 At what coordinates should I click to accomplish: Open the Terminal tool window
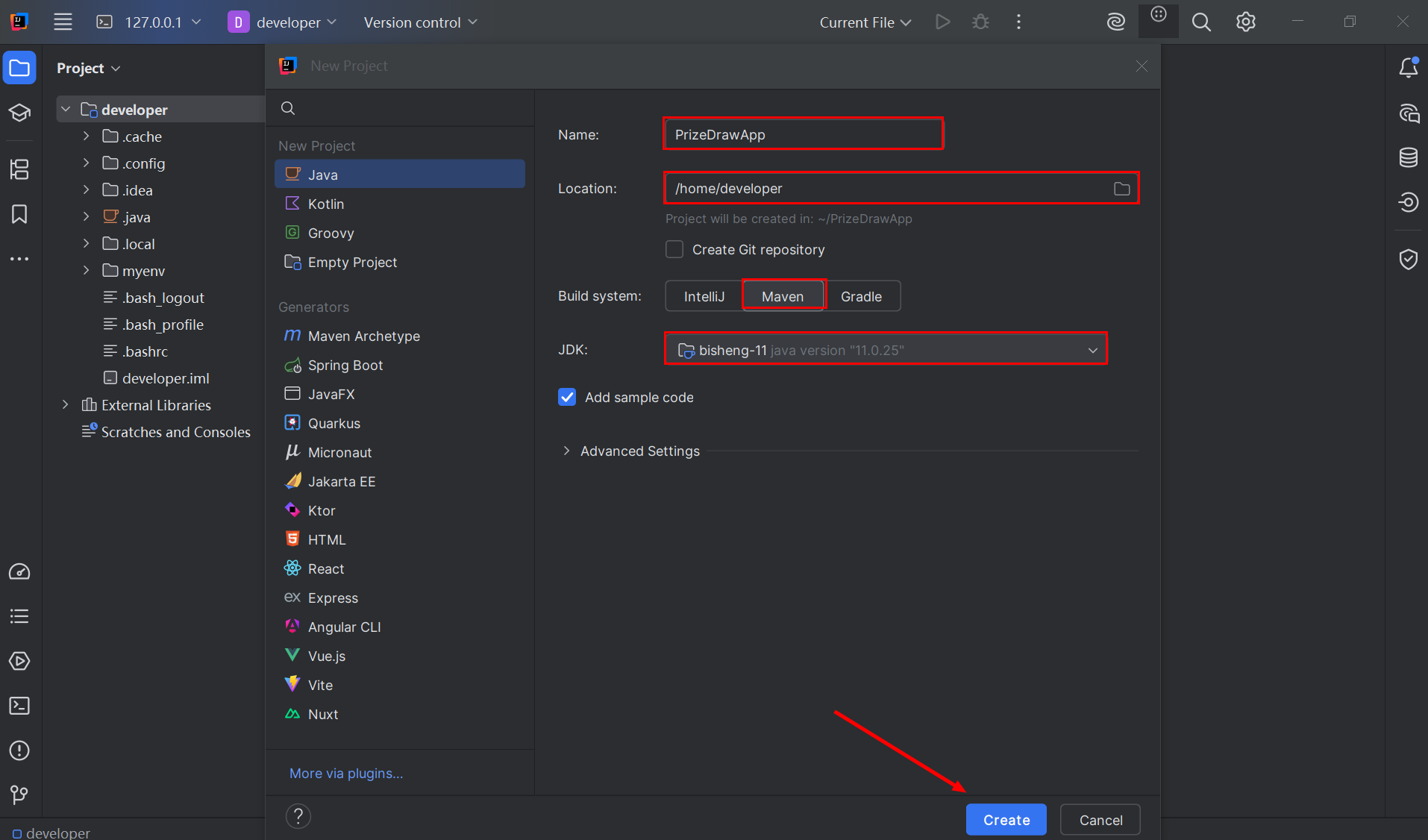click(19, 706)
